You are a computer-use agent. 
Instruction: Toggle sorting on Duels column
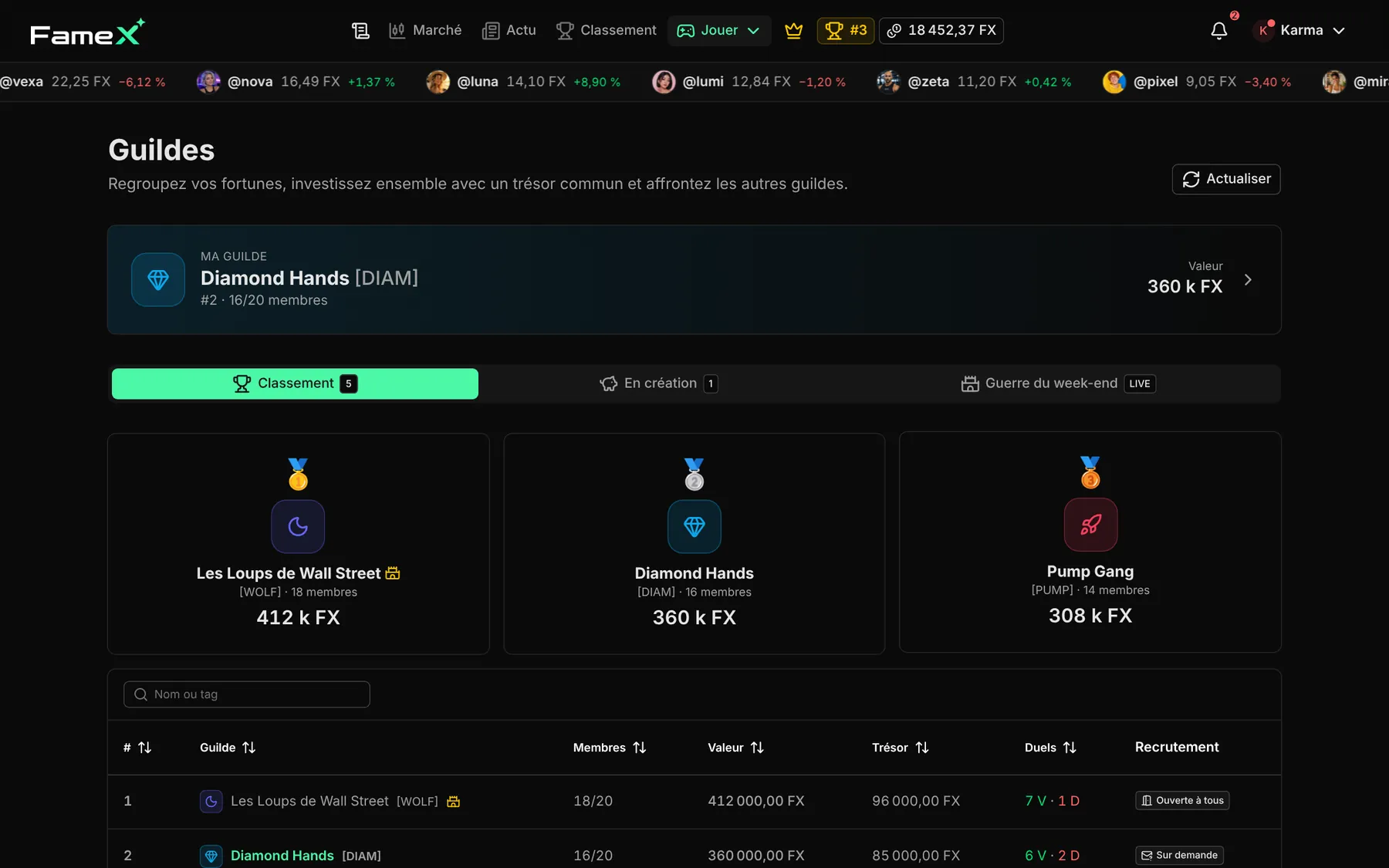click(x=1050, y=748)
